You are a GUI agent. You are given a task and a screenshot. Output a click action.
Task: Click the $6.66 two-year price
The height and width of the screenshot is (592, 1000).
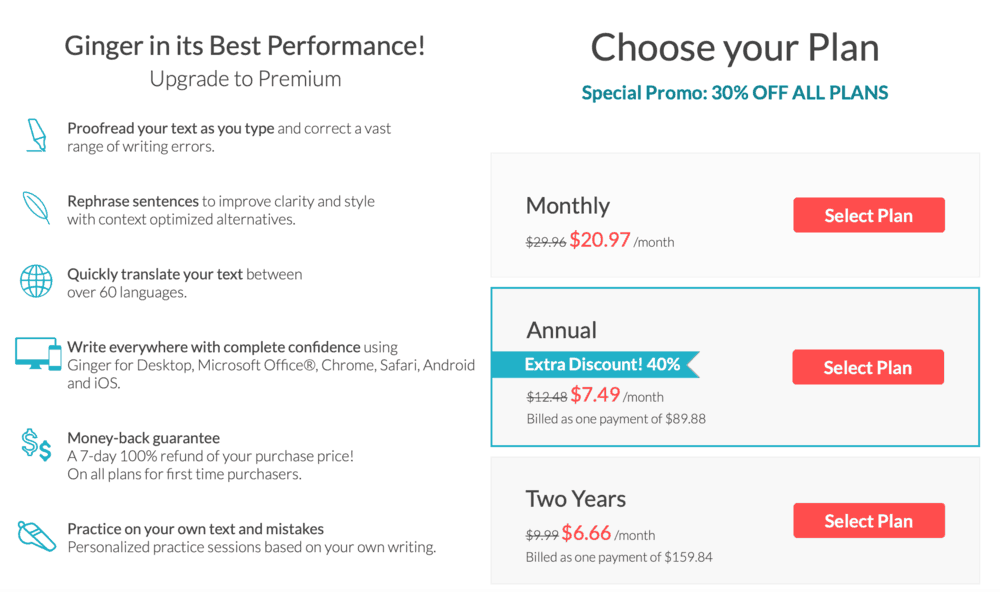586,533
